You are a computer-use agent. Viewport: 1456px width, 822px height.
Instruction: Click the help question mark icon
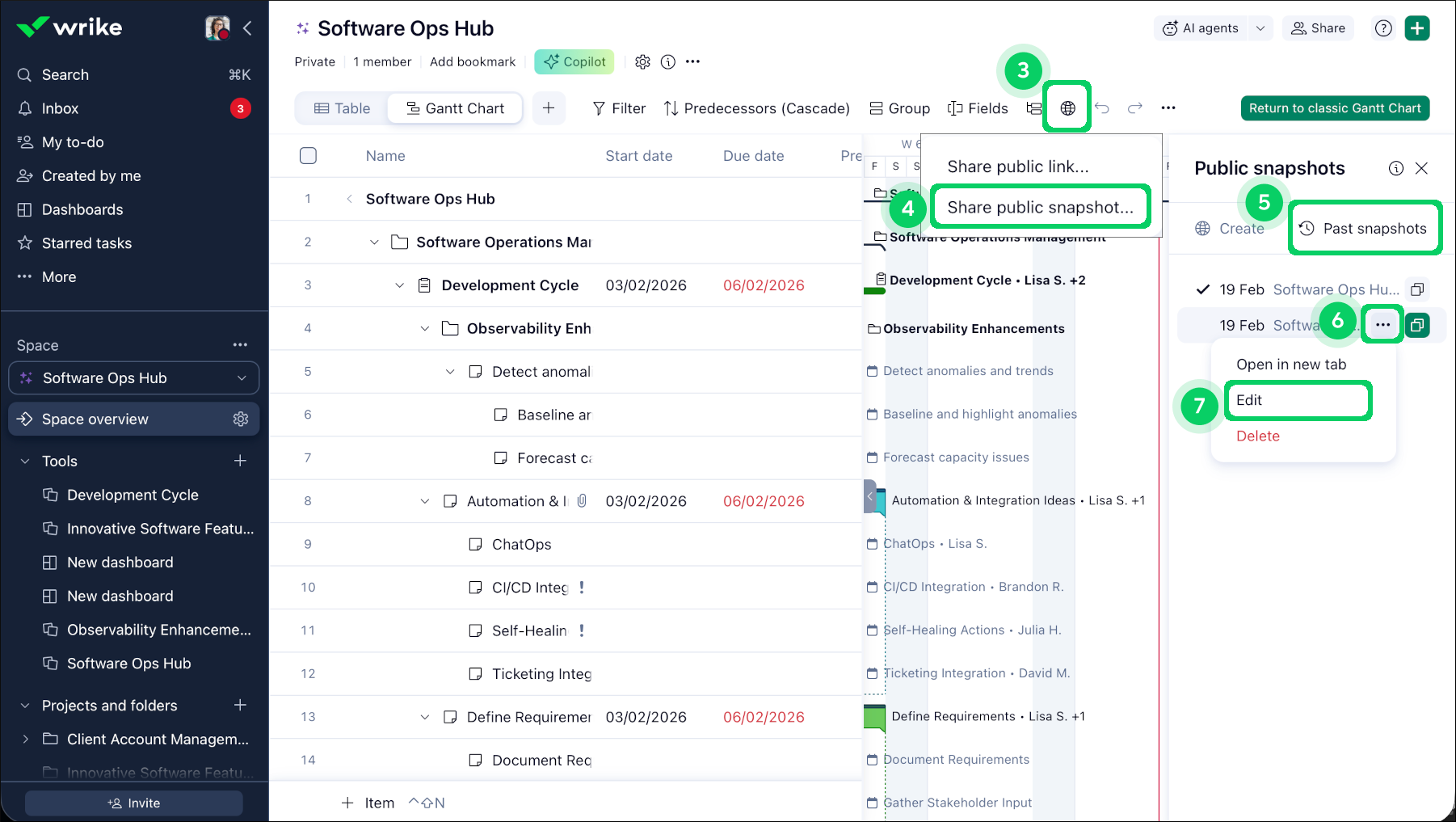click(1383, 28)
